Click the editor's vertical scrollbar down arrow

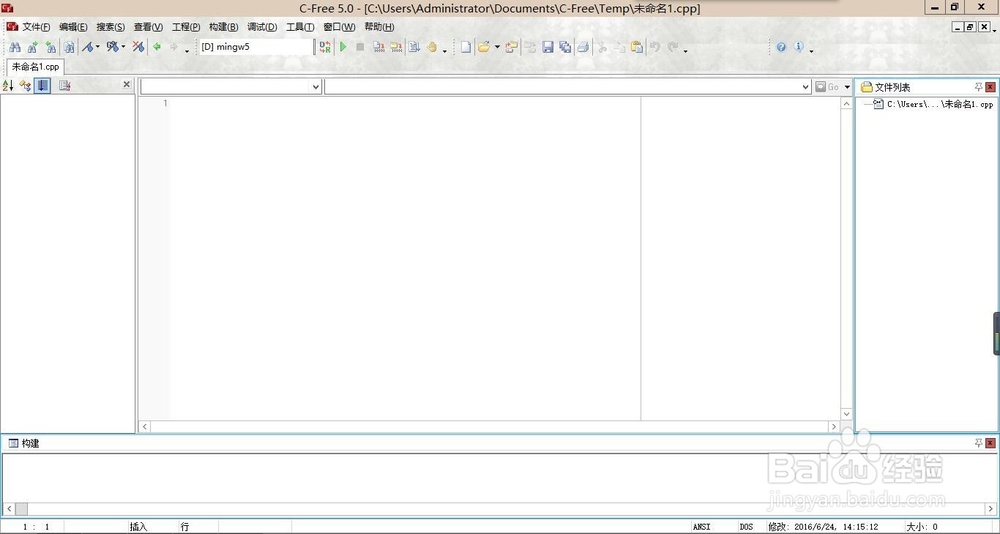pyautogui.click(x=846, y=413)
